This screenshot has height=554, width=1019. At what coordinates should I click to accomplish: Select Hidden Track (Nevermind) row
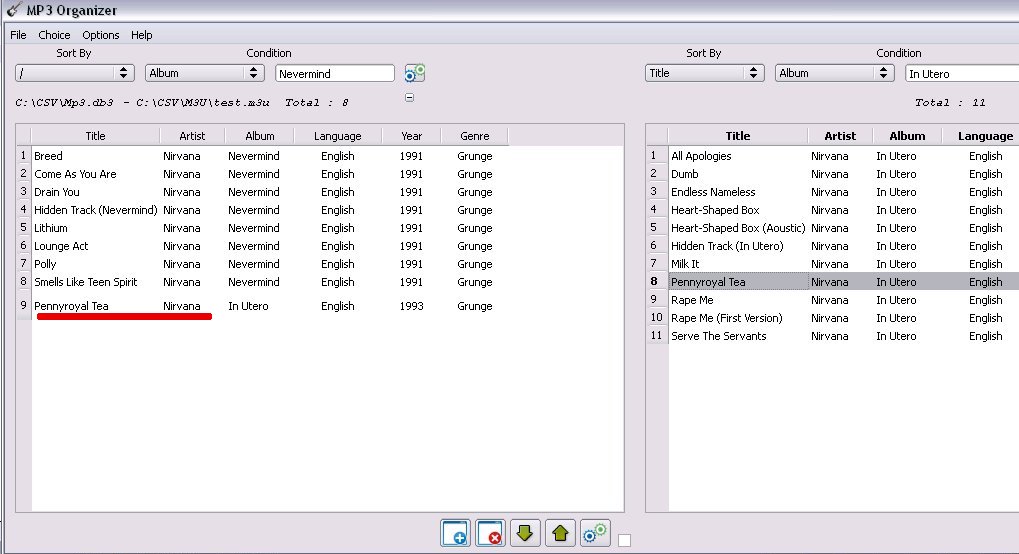[96, 210]
